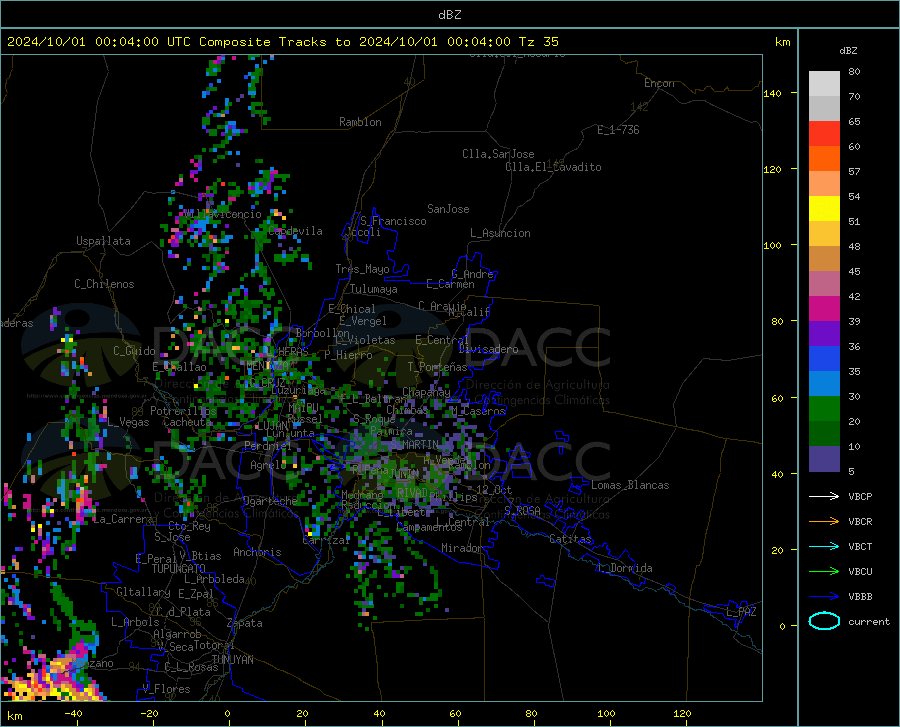
Task: Click the orange VBCR arrow legend icon
Action: click(x=824, y=521)
